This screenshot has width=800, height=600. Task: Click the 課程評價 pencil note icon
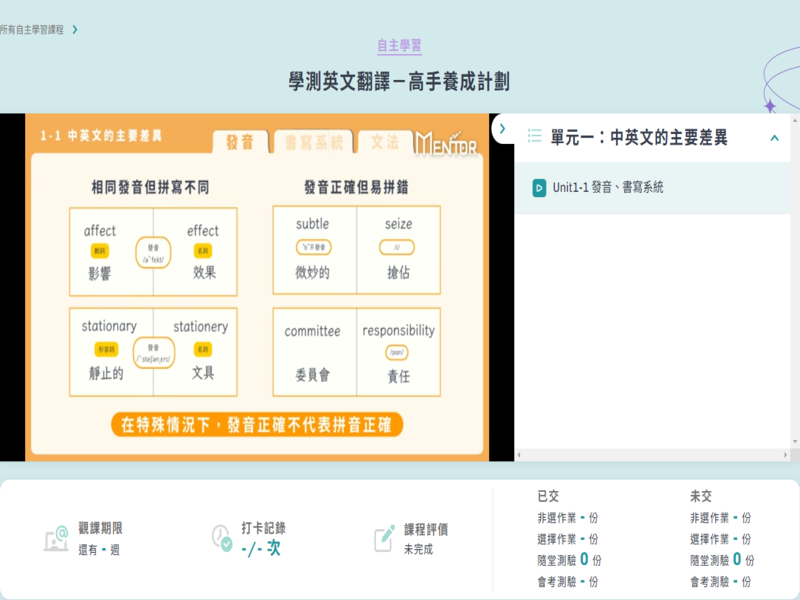pyautogui.click(x=384, y=538)
